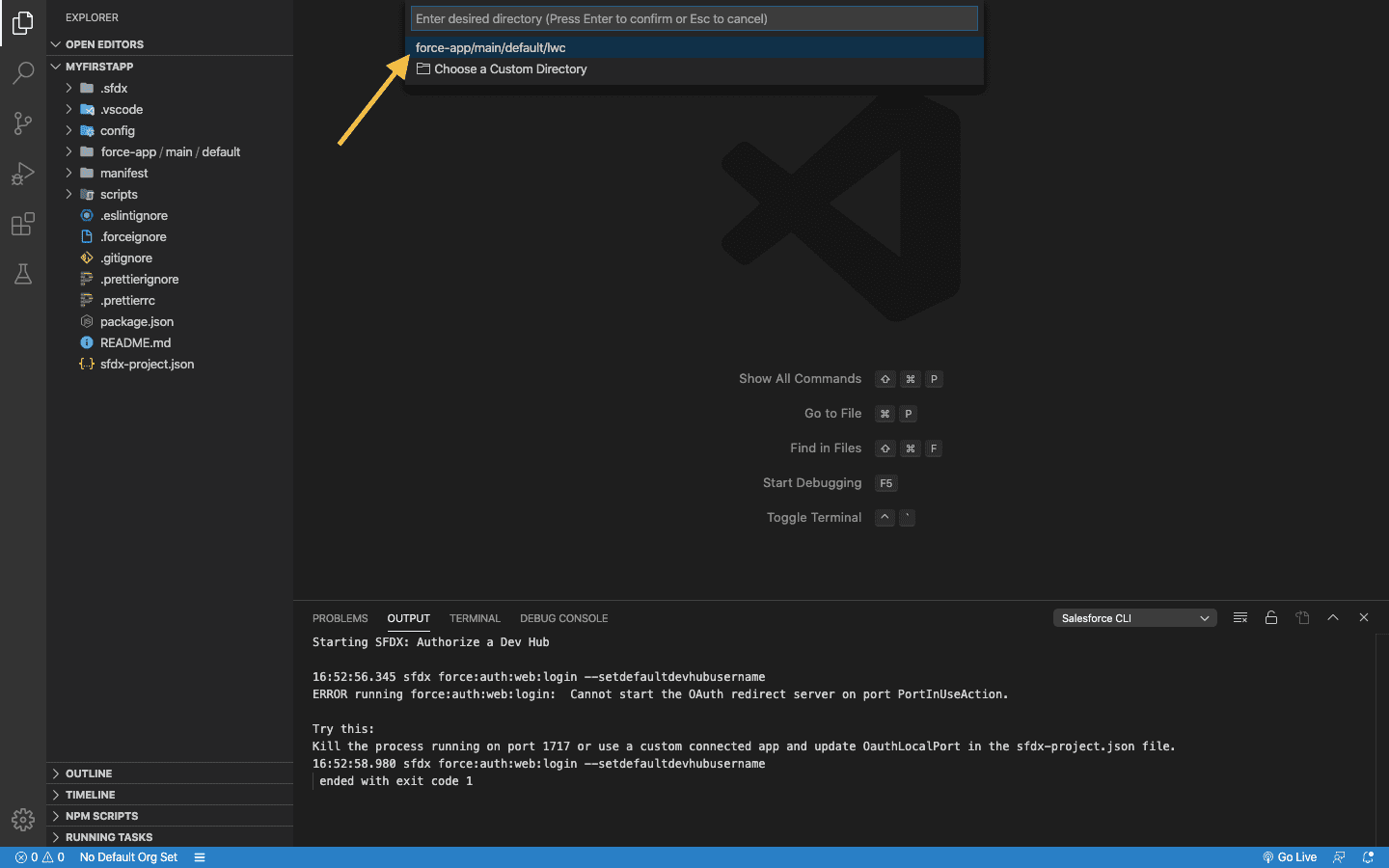Expand the NPM Scripts section
This screenshot has height=868, width=1389.
170,816
